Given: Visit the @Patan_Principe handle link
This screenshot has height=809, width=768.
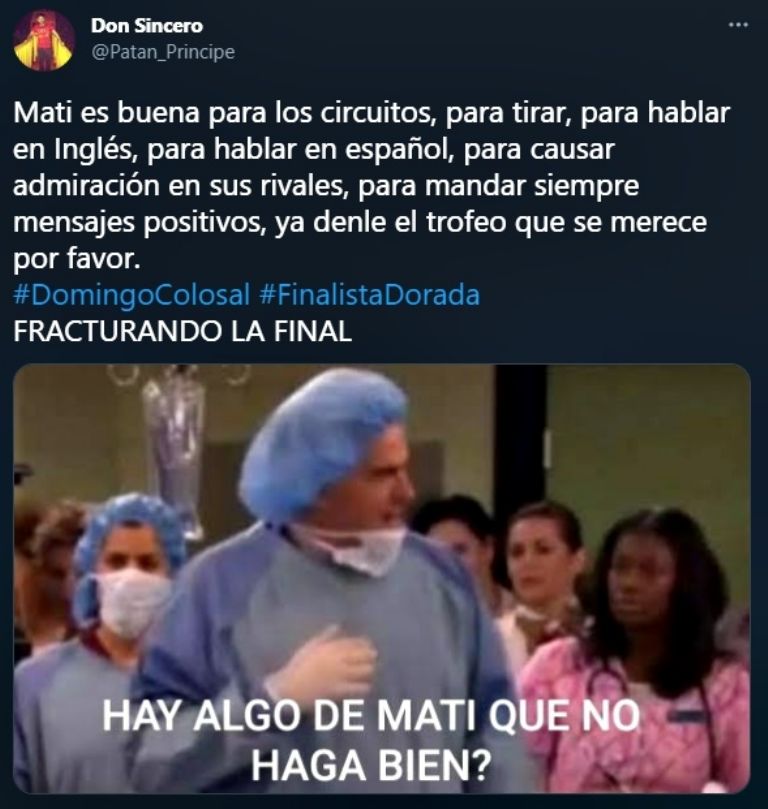Looking at the screenshot, I should [x=163, y=52].
